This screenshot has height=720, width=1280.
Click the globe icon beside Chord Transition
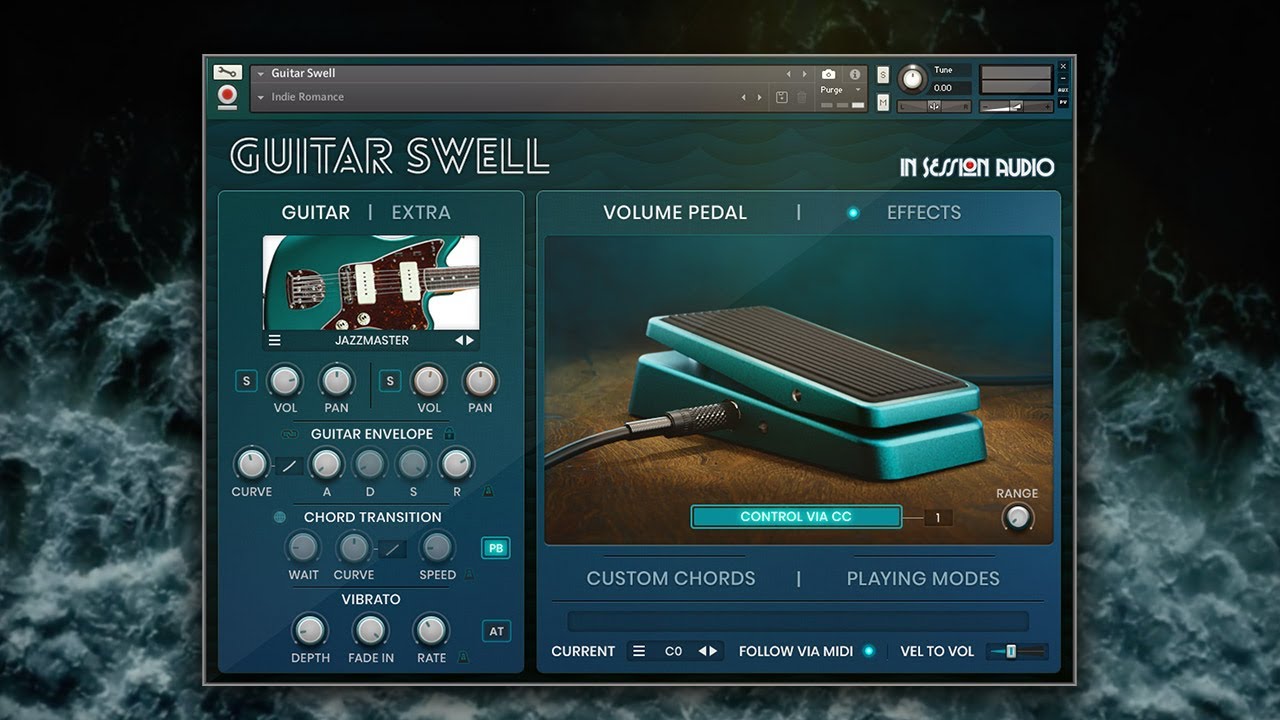point(280,517)
